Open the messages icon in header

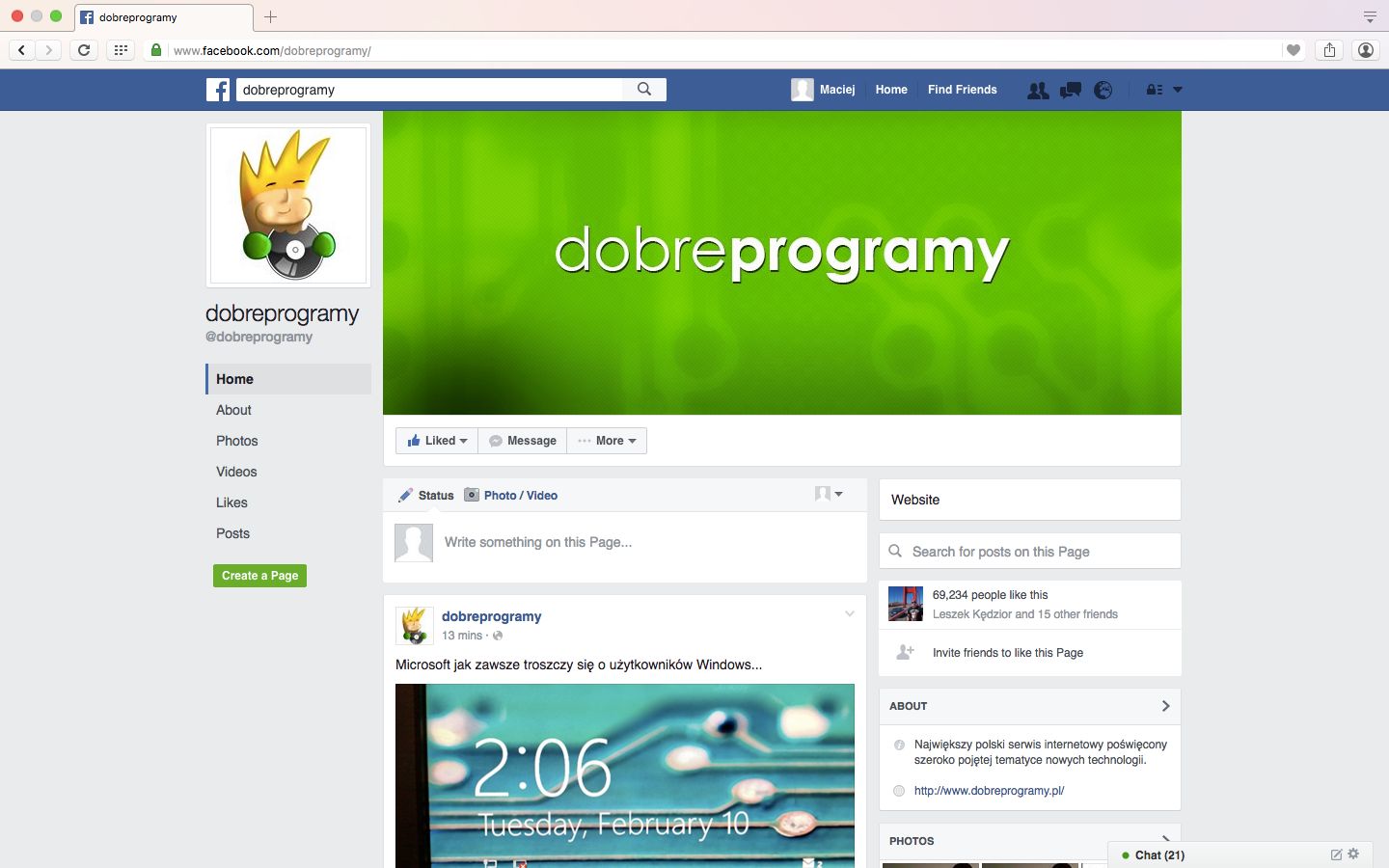pyautogui.click(x=1071, y=90)
